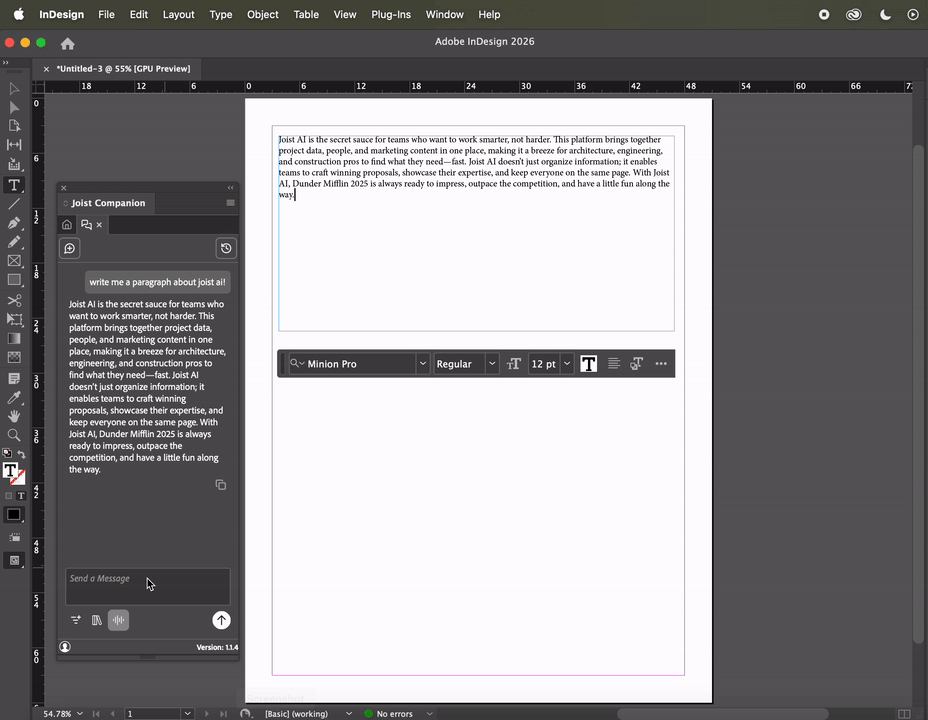The height and width of the screenshot is (720, 928).
Task: Select the Gap tool
Action: (x=14, y=145)
